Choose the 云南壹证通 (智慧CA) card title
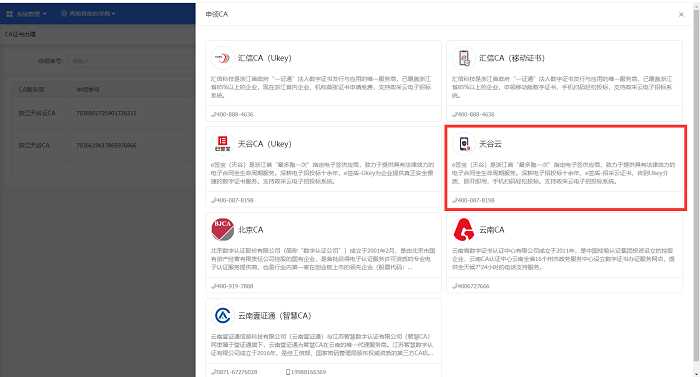Image resolution: width=700 pixels, height=377 pixels. pyautogui.click(x=275, y=316)
